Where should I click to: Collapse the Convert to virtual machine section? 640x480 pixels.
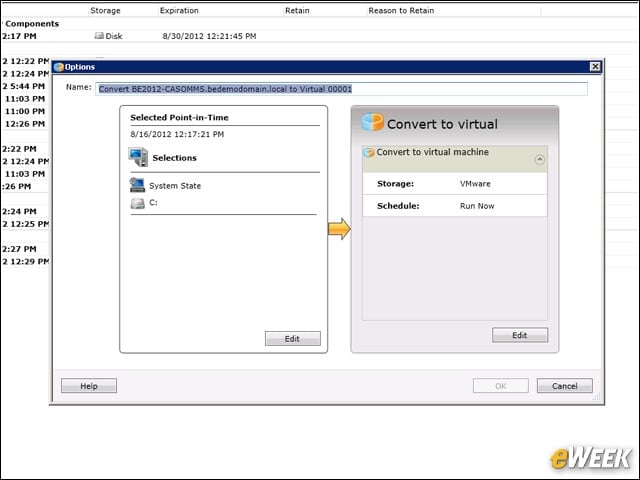539,159
